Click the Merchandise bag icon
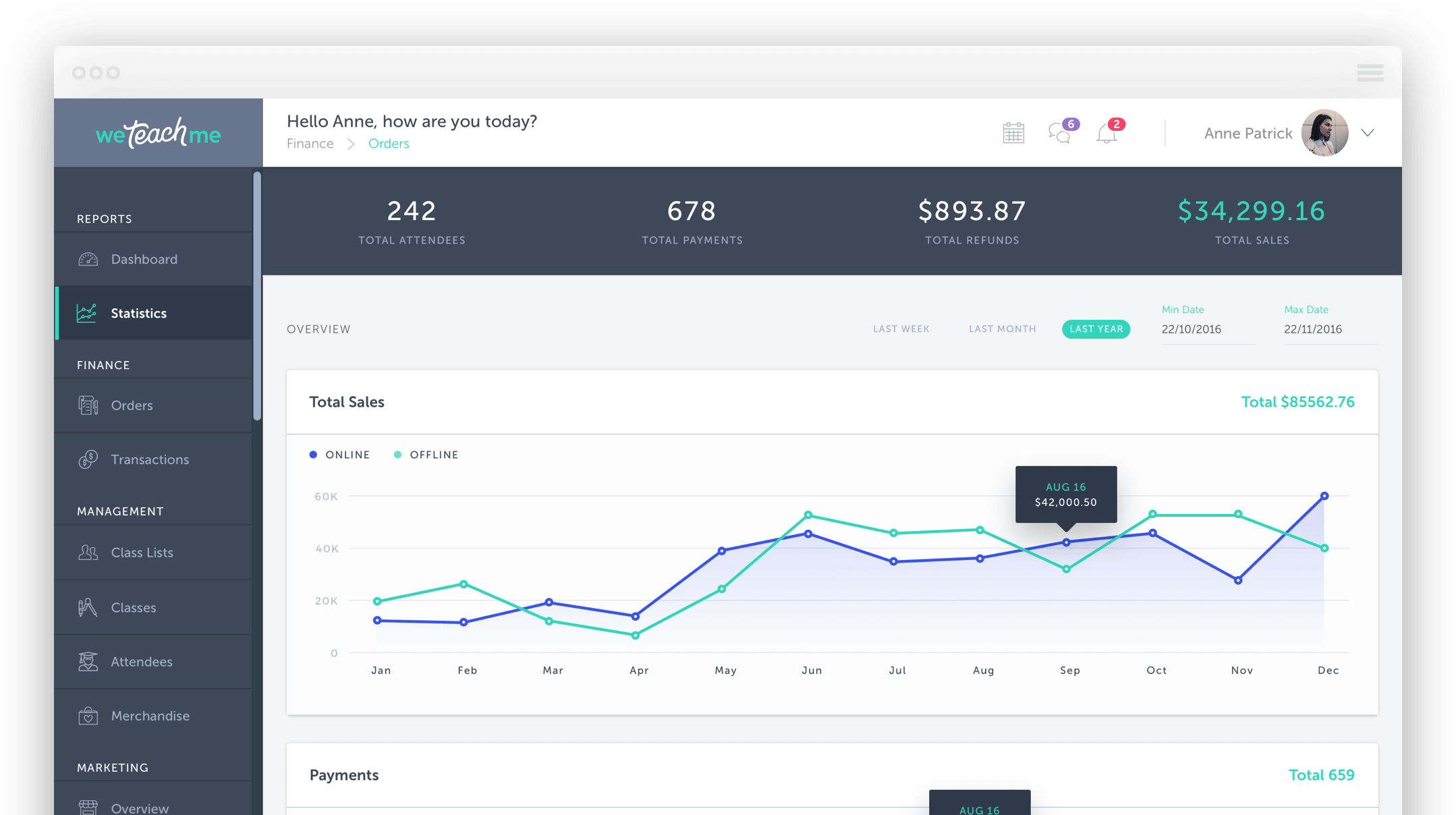Screen dimensions: 1456x815 [x=88, y=716]
